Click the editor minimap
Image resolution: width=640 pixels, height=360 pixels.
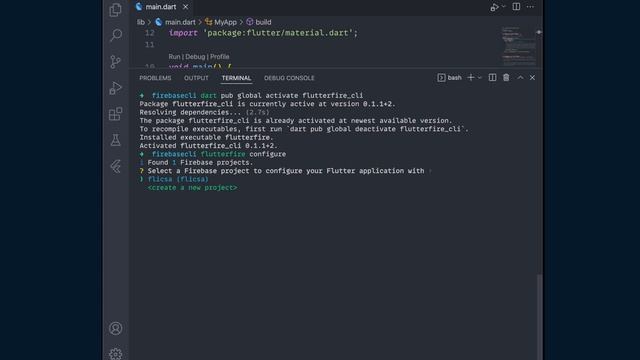[519, 46]
